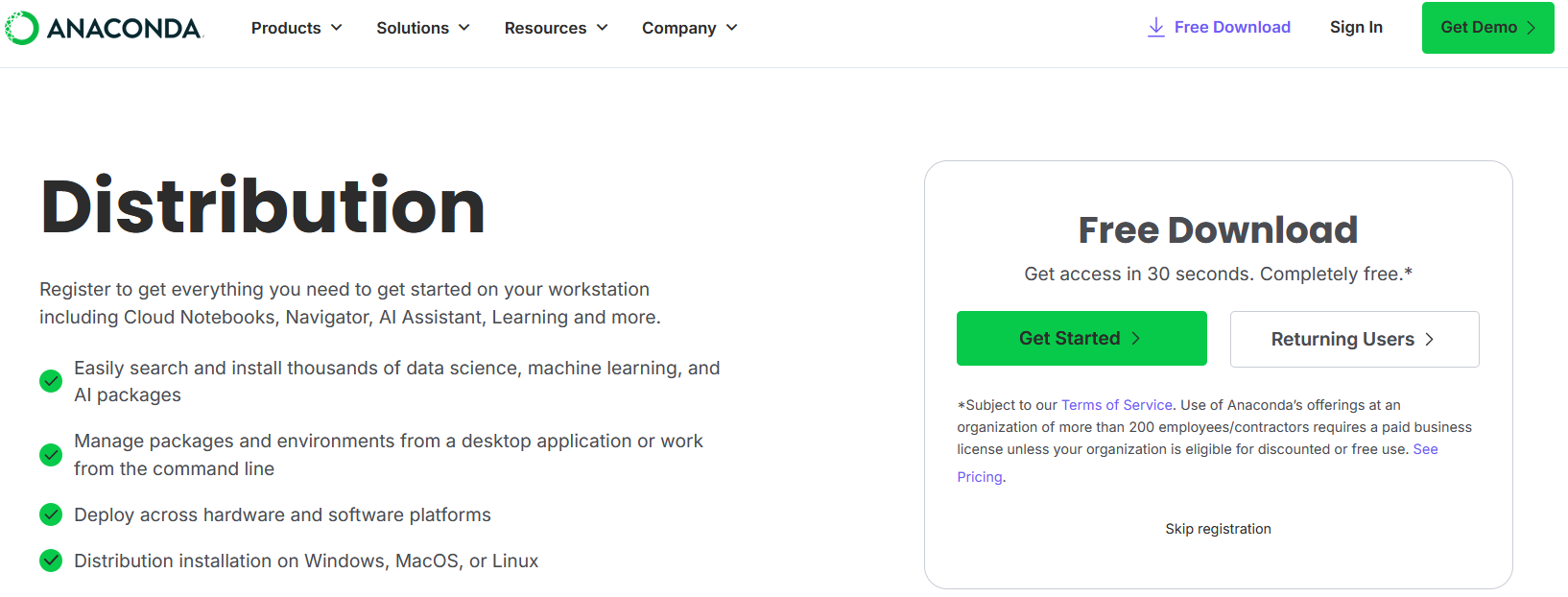Screen dimensions: 1568x597
Task: Click 'Distribution installation on Windows, MacOS, or Linux'
Action: pyautogui.click(x=306, y=561)
